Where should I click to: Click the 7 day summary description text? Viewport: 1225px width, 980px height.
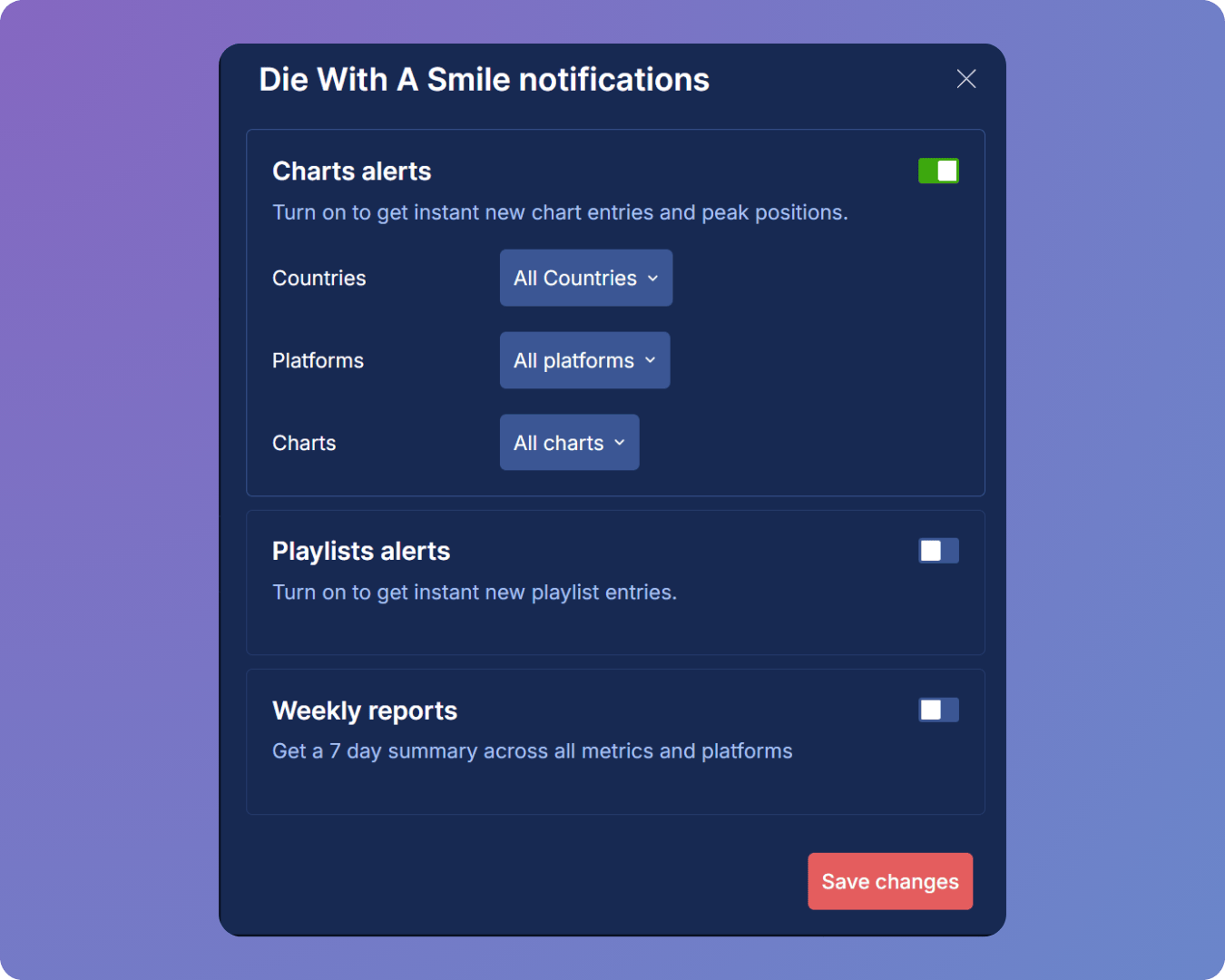pos(532,750)
